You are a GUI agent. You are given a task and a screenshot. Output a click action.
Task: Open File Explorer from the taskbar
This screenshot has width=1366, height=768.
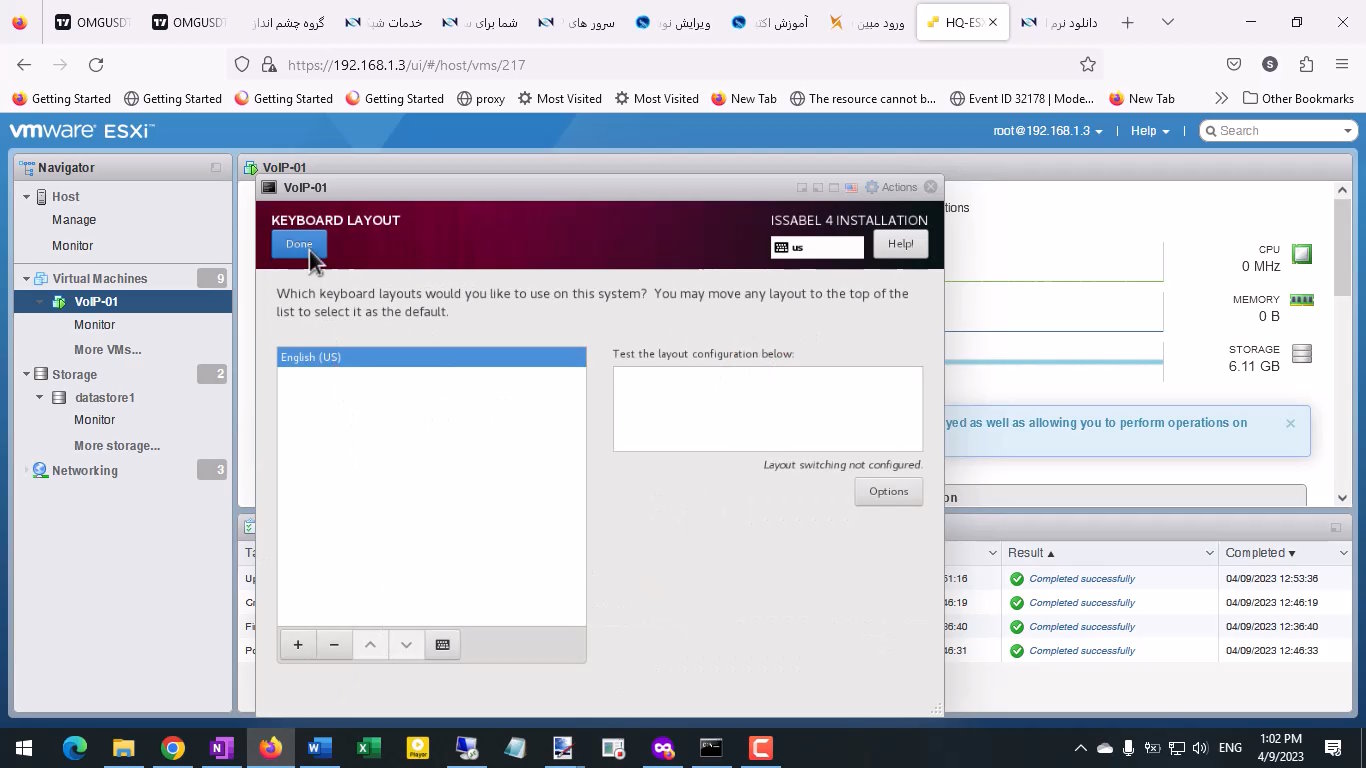pos(123,748)
